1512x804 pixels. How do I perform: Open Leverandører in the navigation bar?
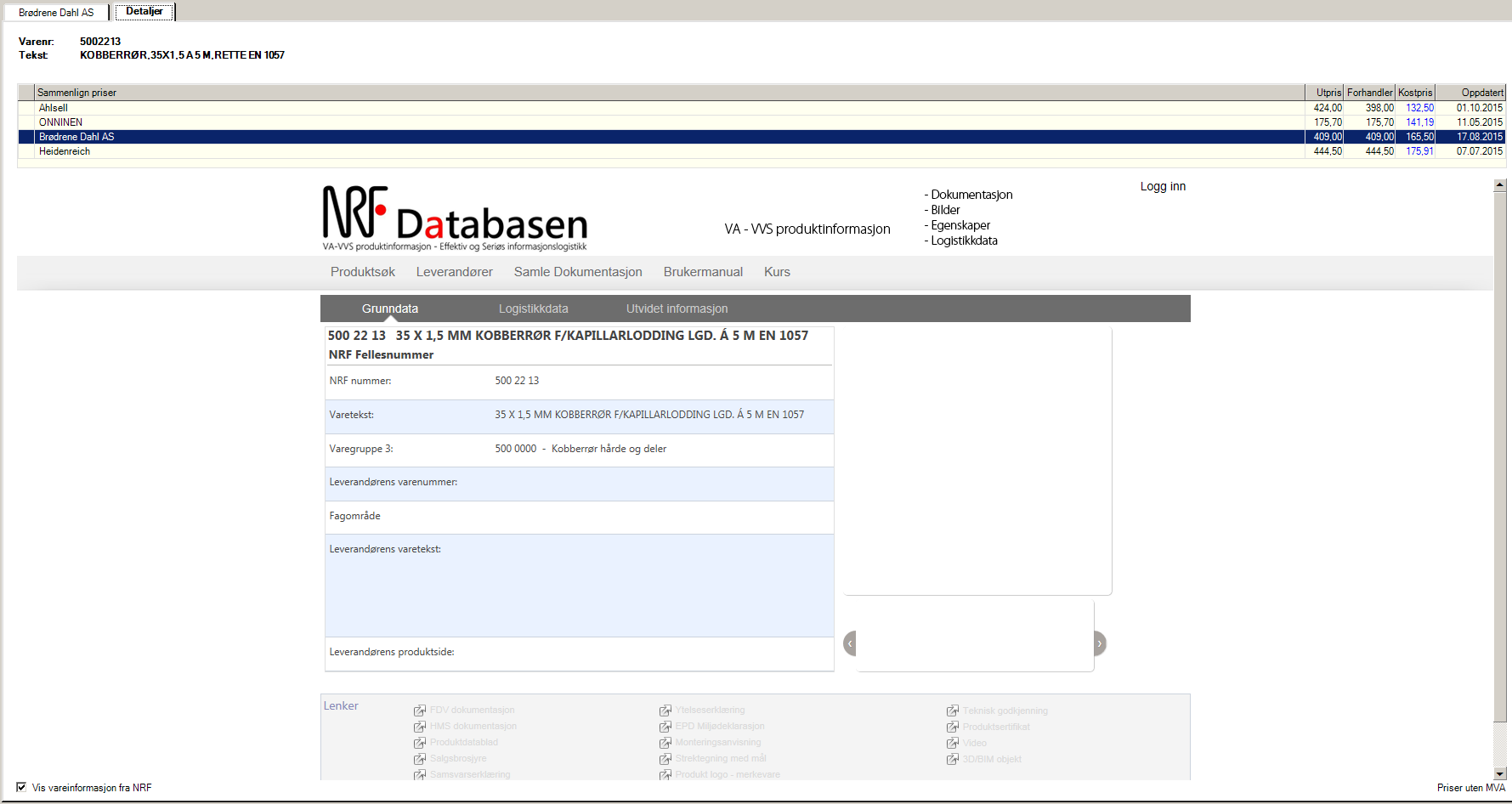coord(455,272)
